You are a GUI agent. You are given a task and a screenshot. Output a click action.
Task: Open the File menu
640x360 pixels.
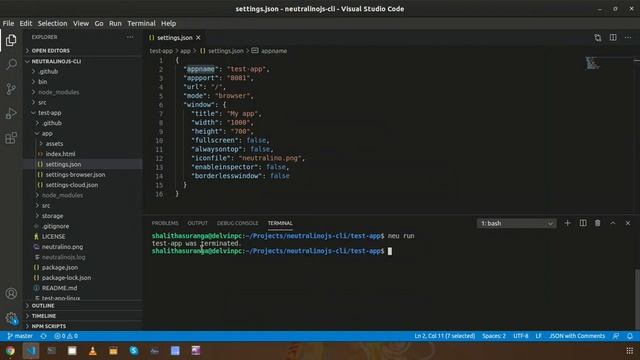tap(8, 23)
